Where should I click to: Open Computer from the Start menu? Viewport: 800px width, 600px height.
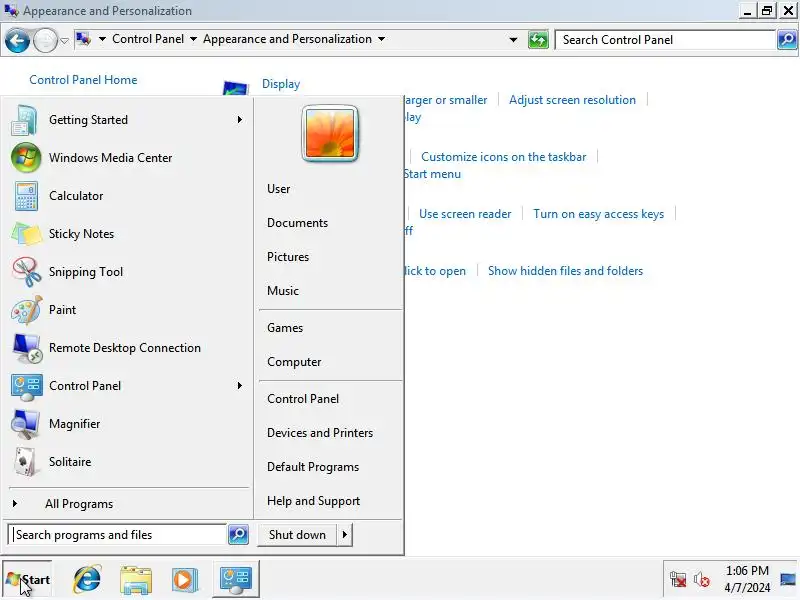(294, 362)
